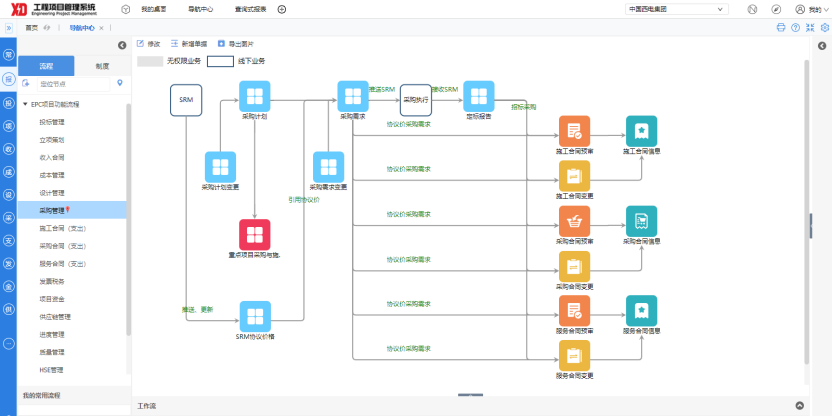832x416 pixels.
Task: Click the 定标报告 flow node icon
Action: 478,97
